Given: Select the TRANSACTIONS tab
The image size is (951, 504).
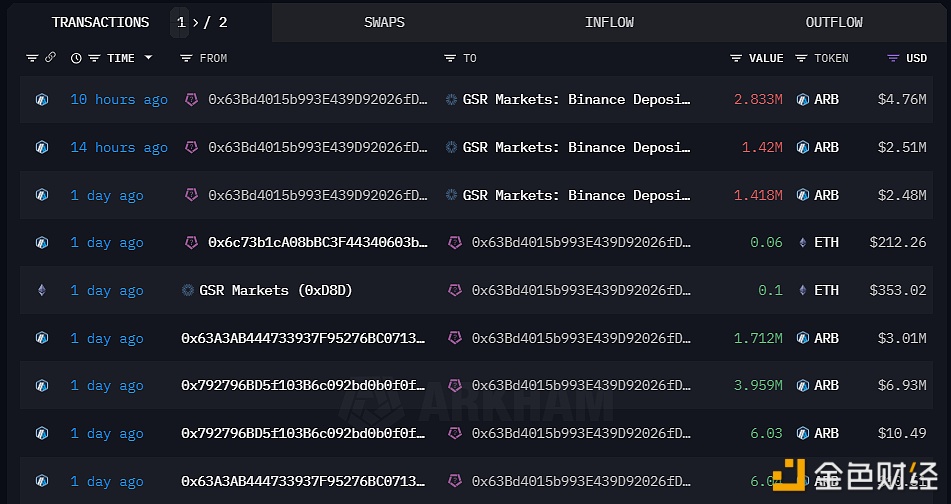Looking at the screenshot, I should click(100, 22).
